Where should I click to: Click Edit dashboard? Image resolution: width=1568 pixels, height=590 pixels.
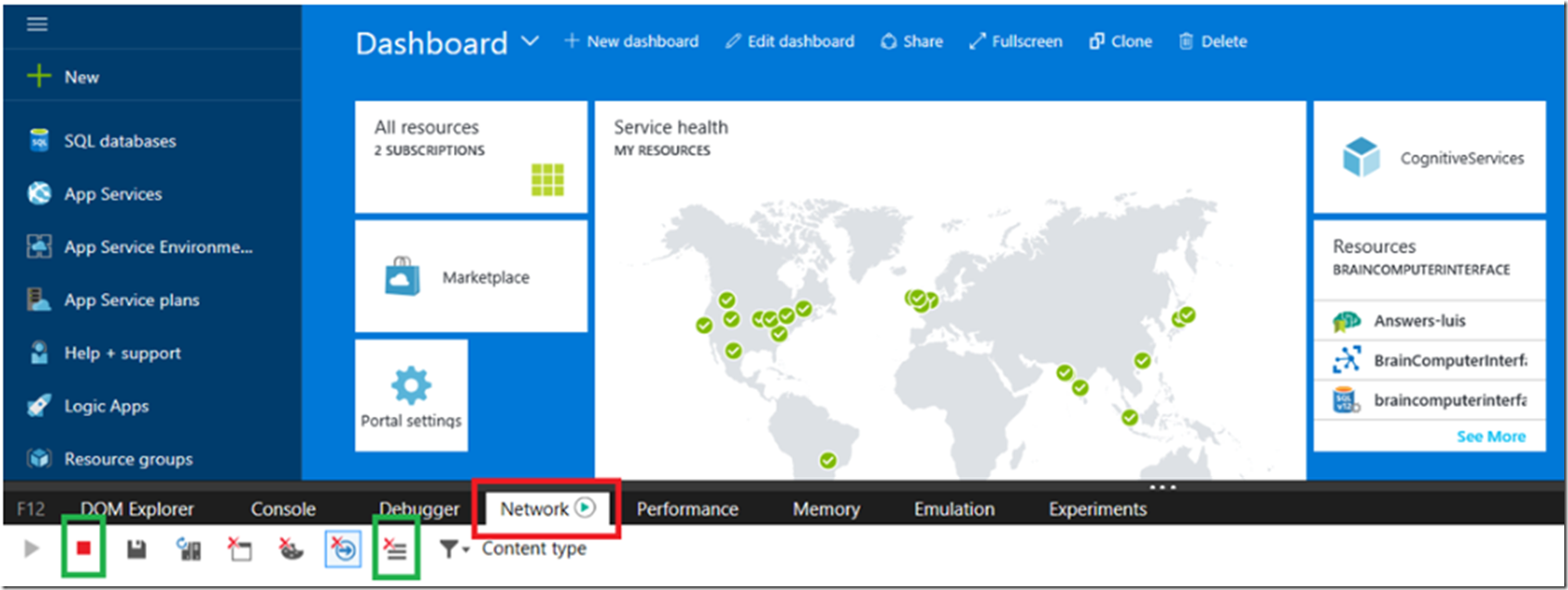click(790, 42)
